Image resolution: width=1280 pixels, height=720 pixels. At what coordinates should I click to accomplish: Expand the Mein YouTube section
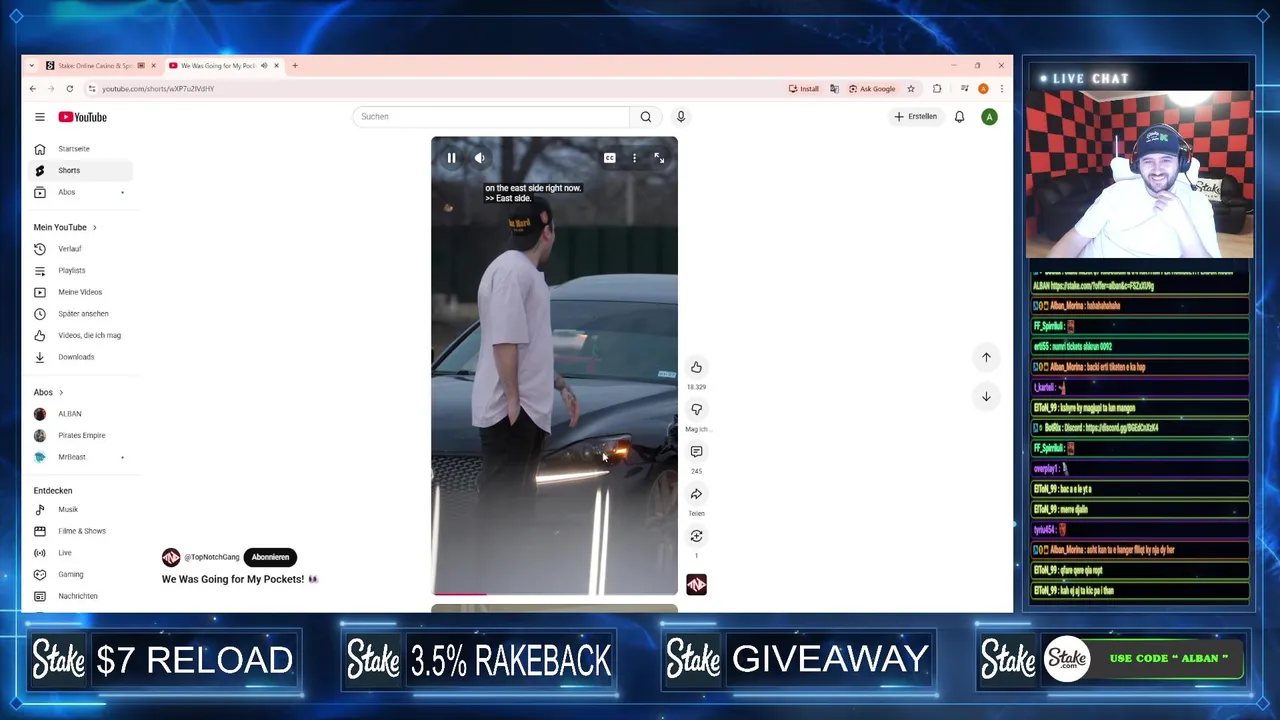65,227
